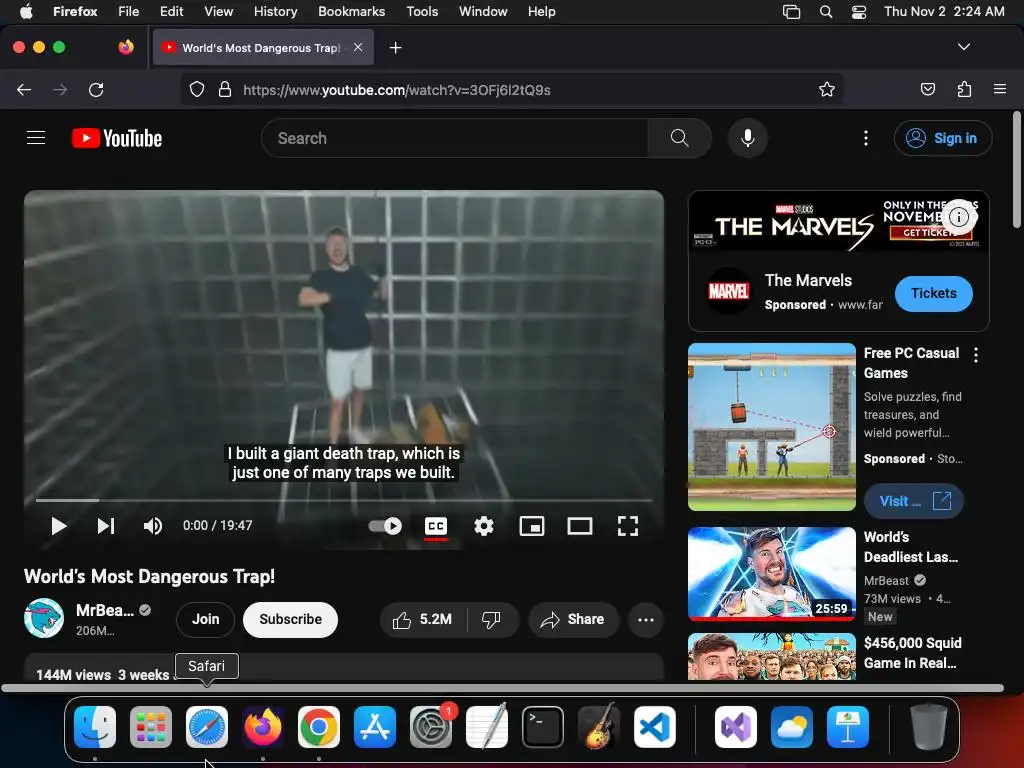Click the Join button
1024x768 pixels.
pyautogui.click(x=206, y=619)
